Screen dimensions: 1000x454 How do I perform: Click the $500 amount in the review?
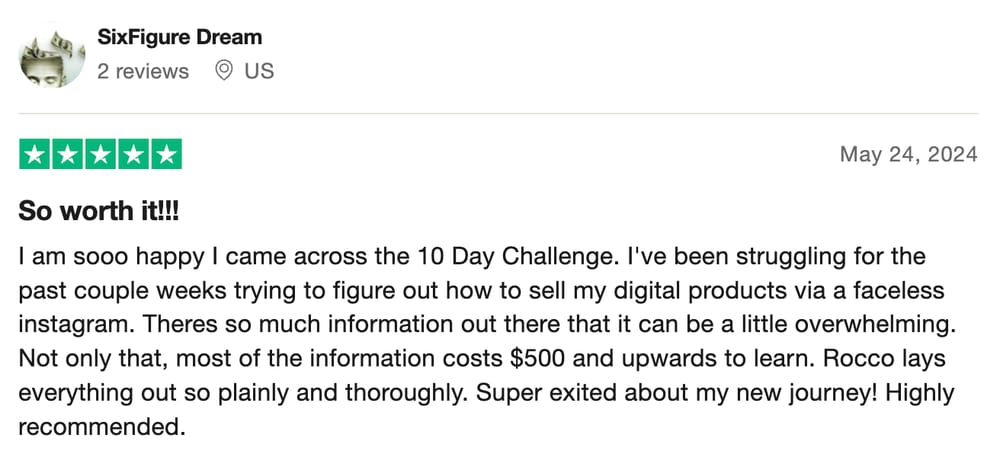point(536,358)
